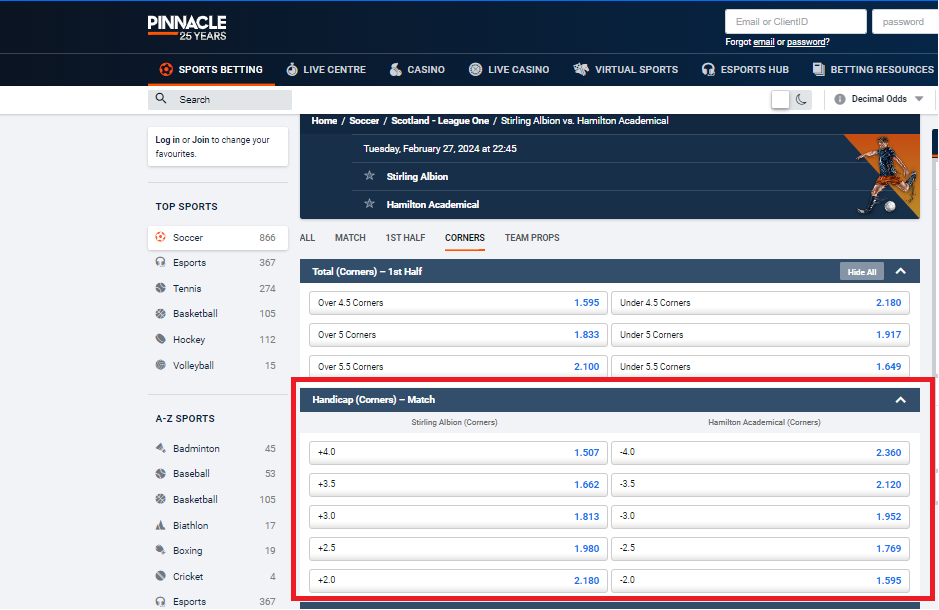Select Stirling Albion +2.5 at 1.980
This screenshot has height=610, width=939.
[458, 548]
